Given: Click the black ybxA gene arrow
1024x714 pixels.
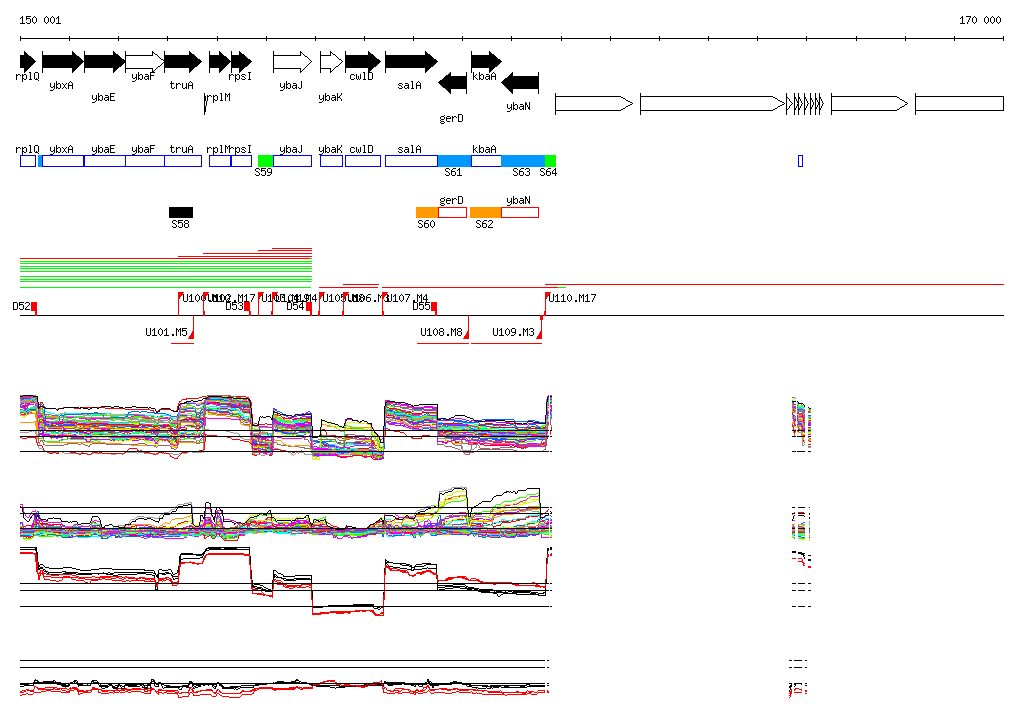Looking at the screenshot, I should (62, 62).
